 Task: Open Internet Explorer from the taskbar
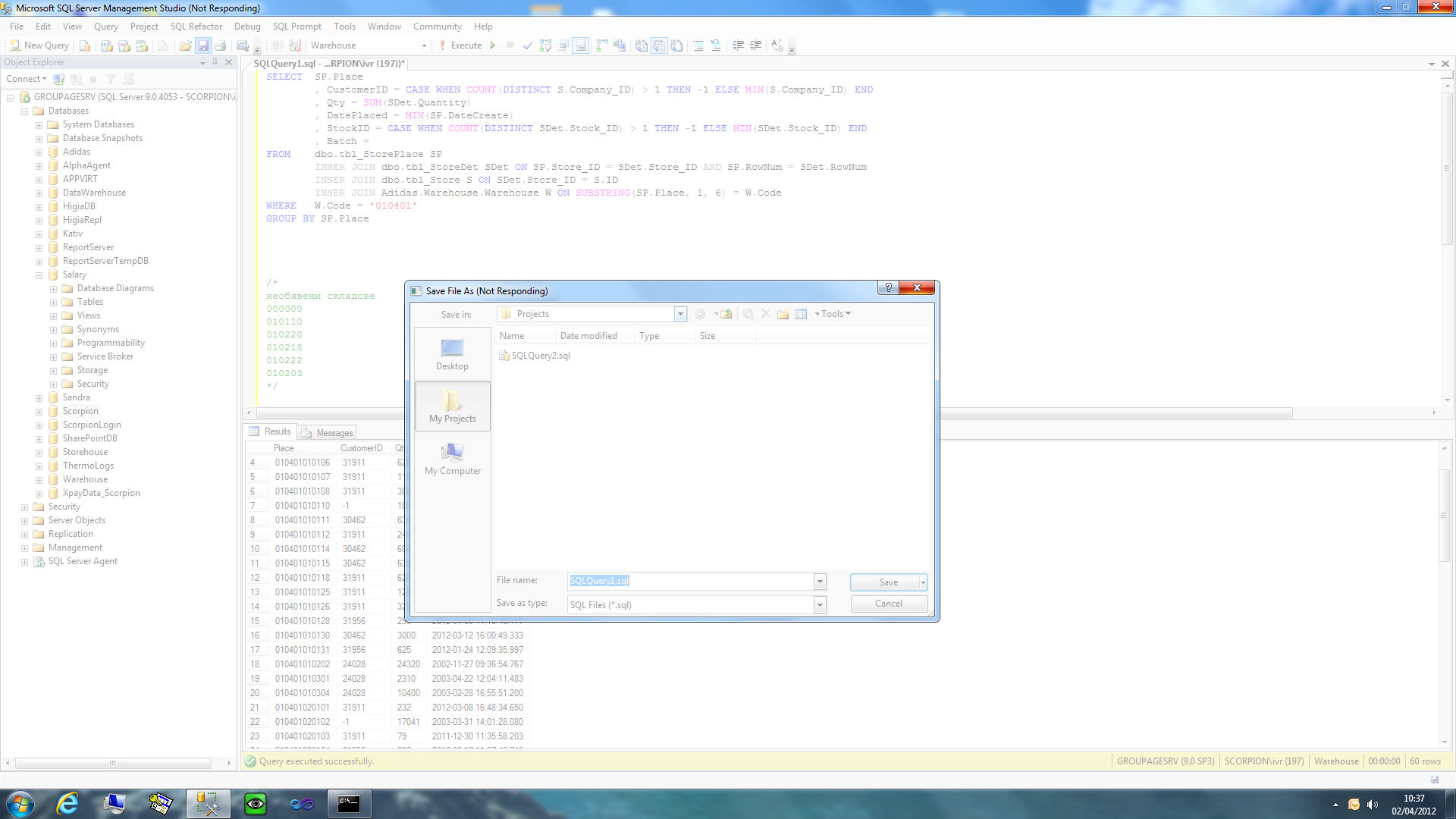(x=67, y=804)
